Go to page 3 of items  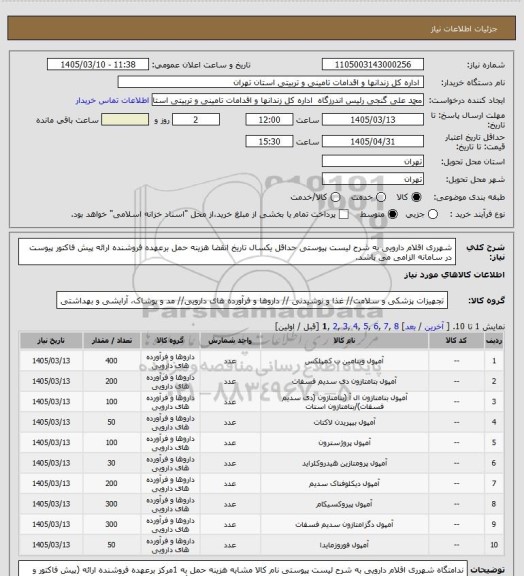[345, 326]
